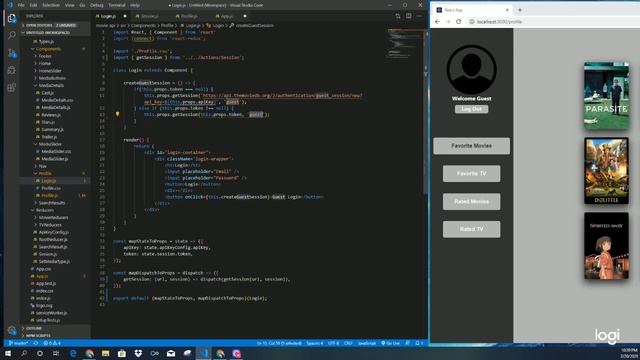
Task: Click the Go Live status bar button
Action: coord(391,343)
